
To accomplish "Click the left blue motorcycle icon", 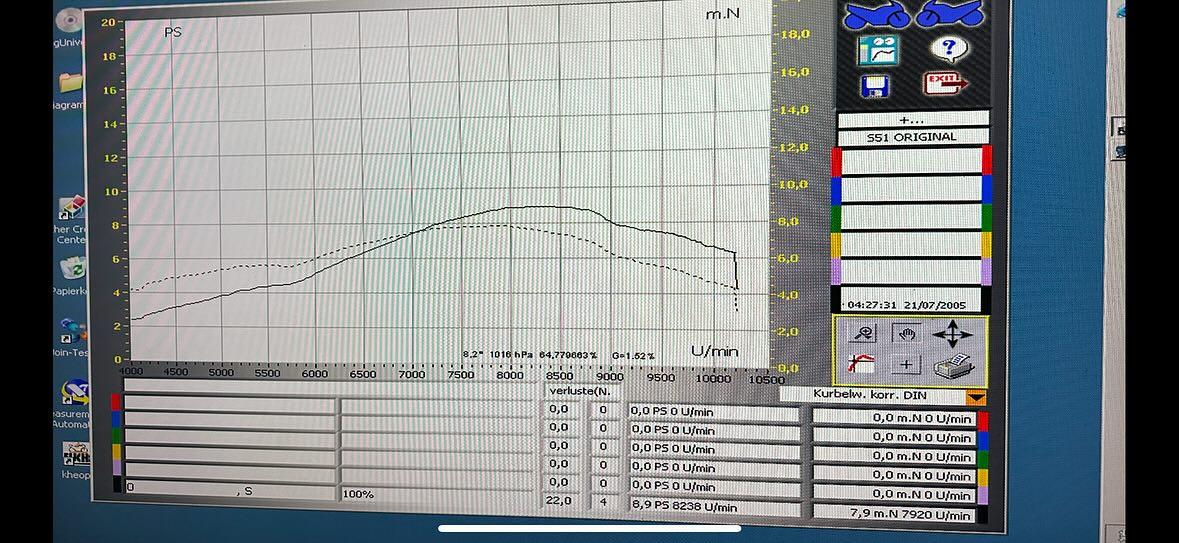I will pos(877,13).
